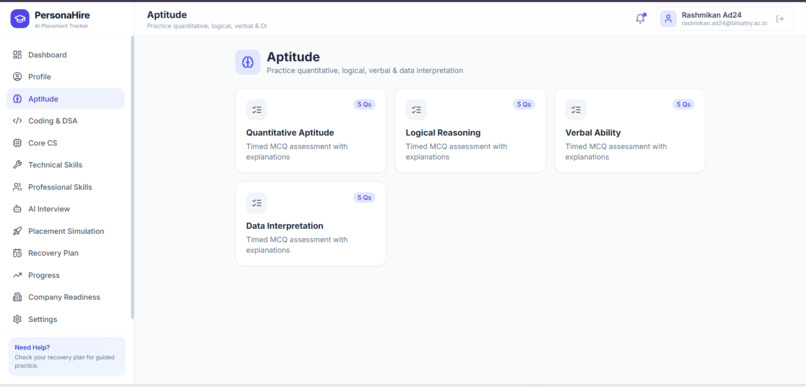Click the email rashmikan.ad24@bitsathy.ac.in
Image resolution: width=806 pixels, height=387 pixels.
coord(724,24)
